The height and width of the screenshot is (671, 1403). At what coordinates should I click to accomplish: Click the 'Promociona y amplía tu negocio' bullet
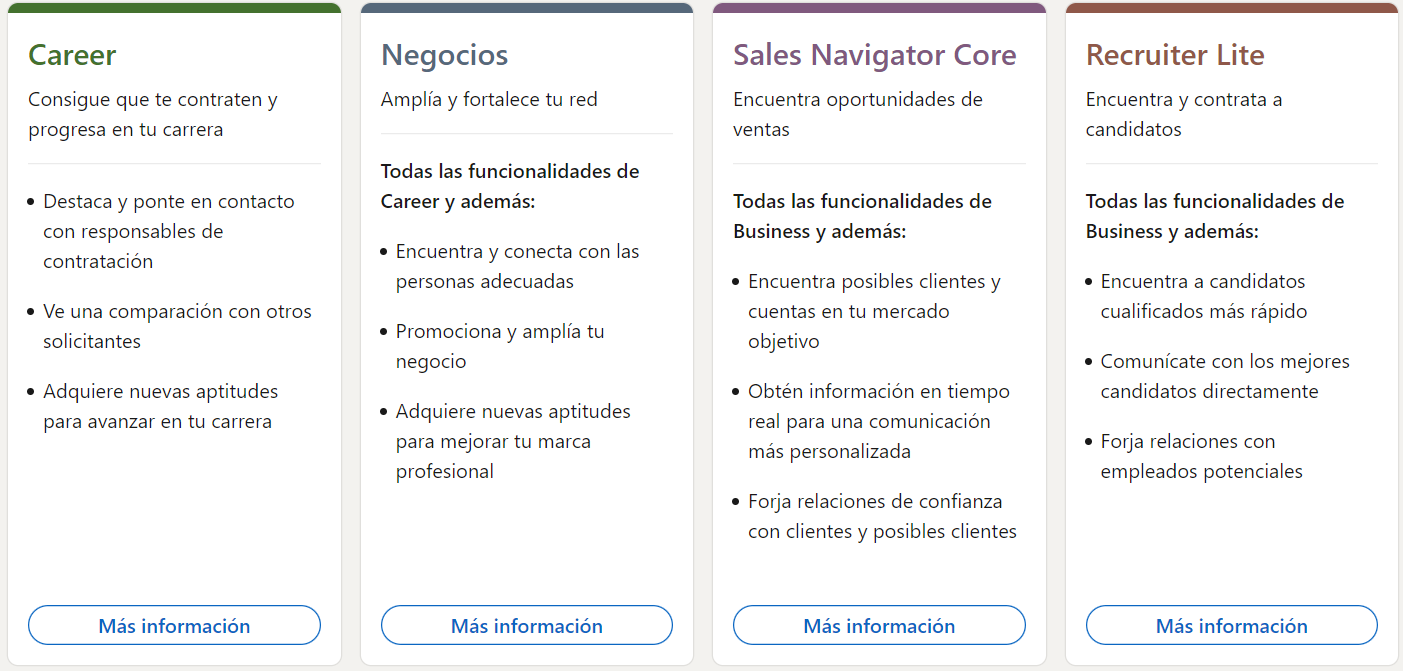tap(499, 346)
